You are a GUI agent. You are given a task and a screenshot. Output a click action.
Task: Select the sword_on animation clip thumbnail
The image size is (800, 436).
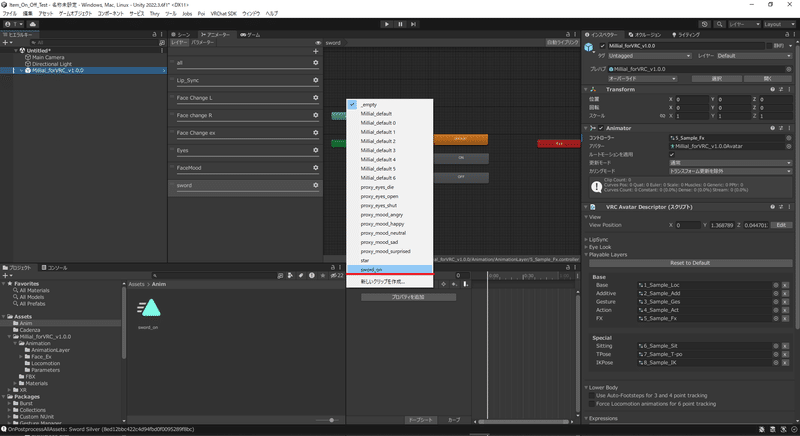[x=148, y=308]
